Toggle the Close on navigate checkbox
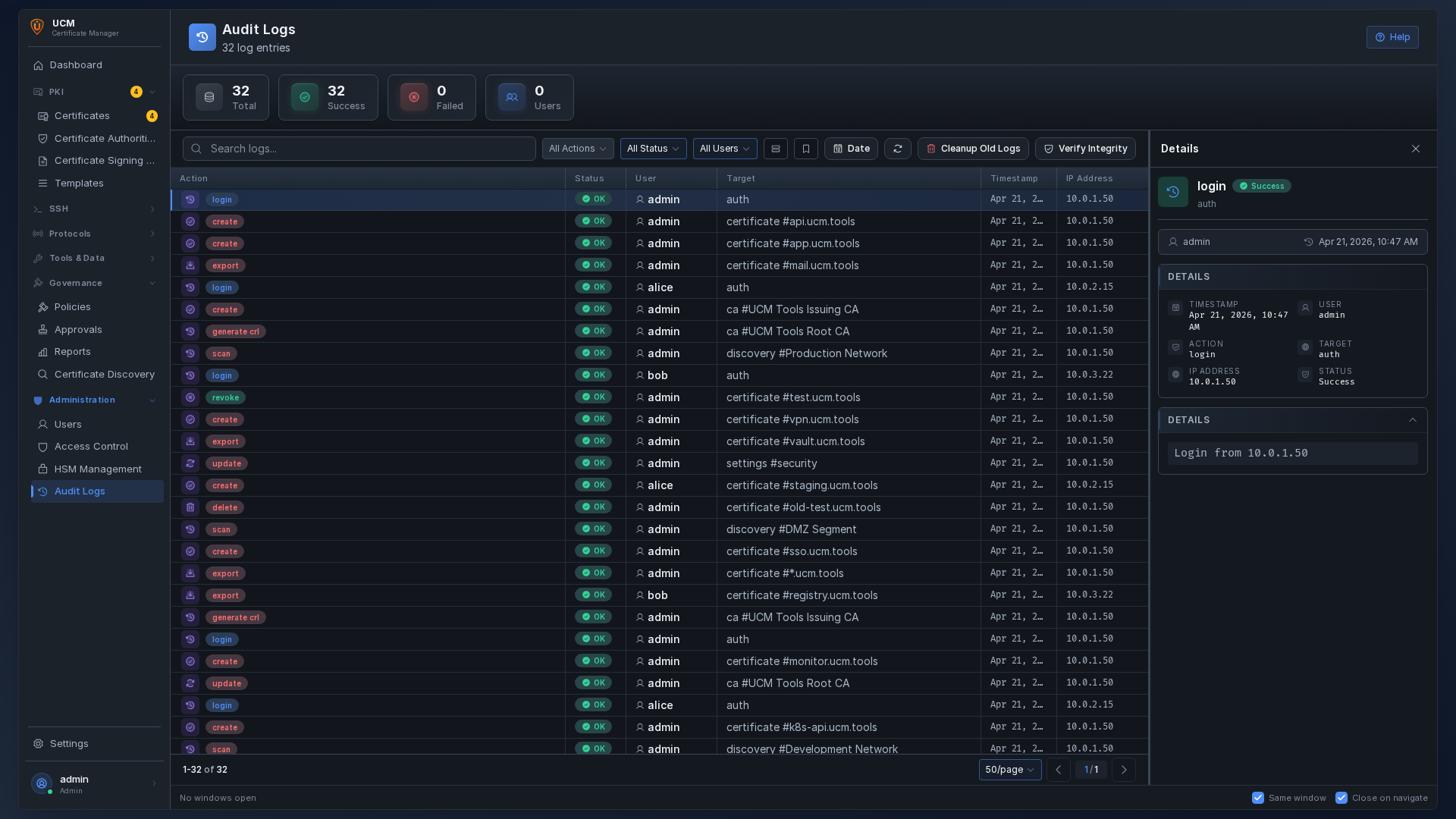The height and width of the screenshot is (819, 1456). (x=1341, y=798)
